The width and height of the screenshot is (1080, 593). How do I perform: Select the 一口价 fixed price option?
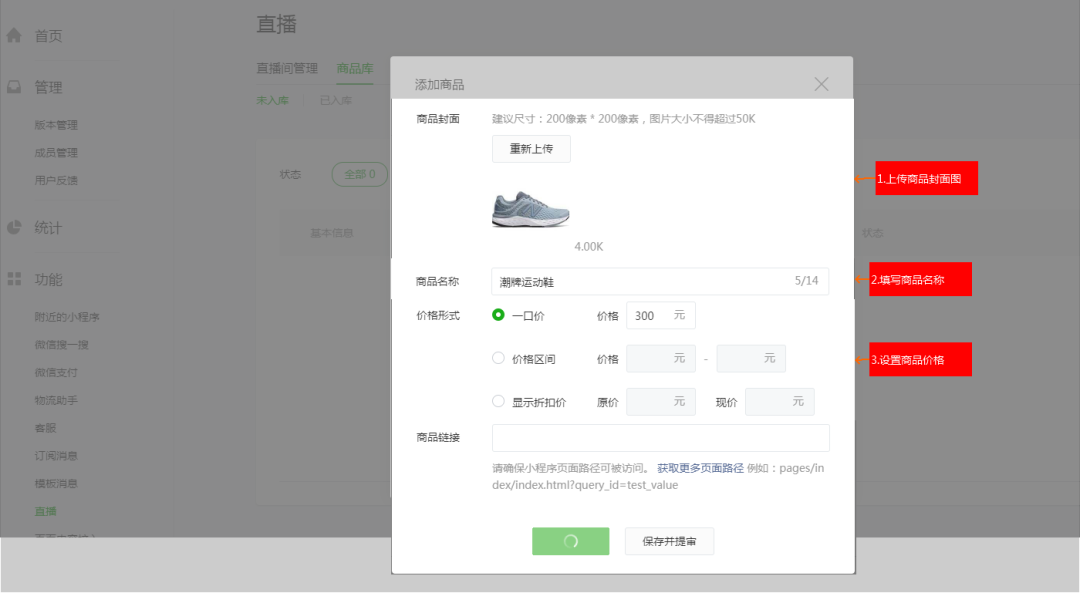click(498, 314)
